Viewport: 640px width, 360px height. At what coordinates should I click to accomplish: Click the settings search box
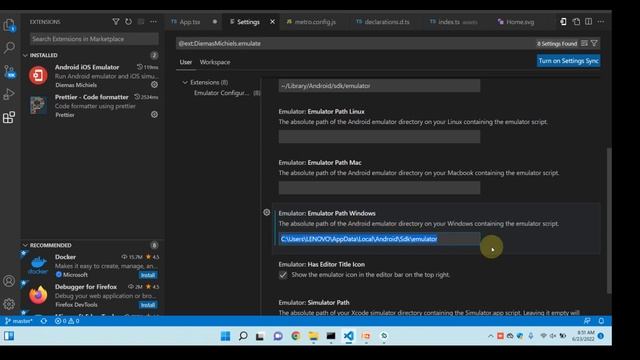355,43
